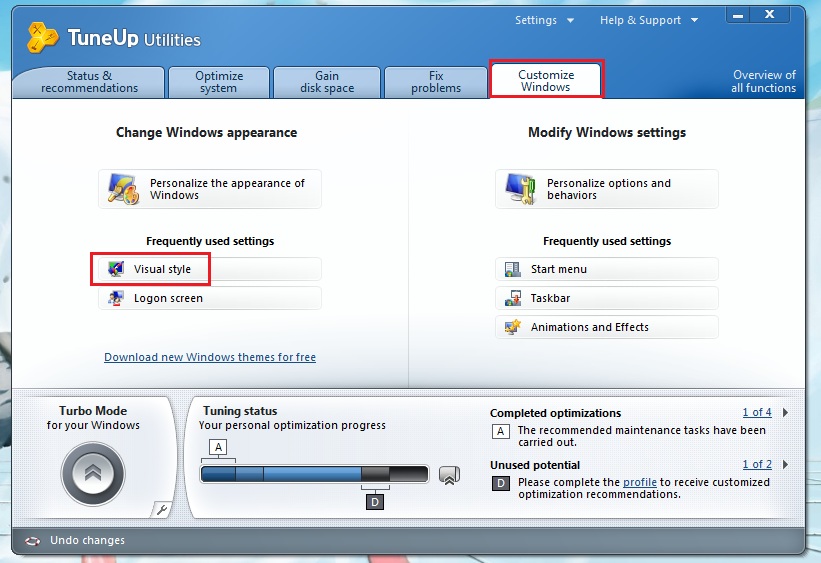
Task: Toggle the Turbo Mode round button
Action: (x=93, y=473)
